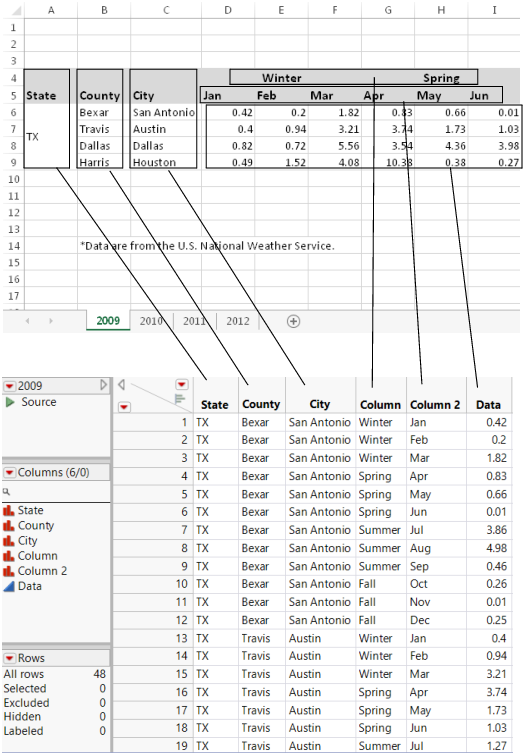Viewport: 524px width, 755px height.
Task: Select the Column 2 header in data table
Action: coord(435,405)
